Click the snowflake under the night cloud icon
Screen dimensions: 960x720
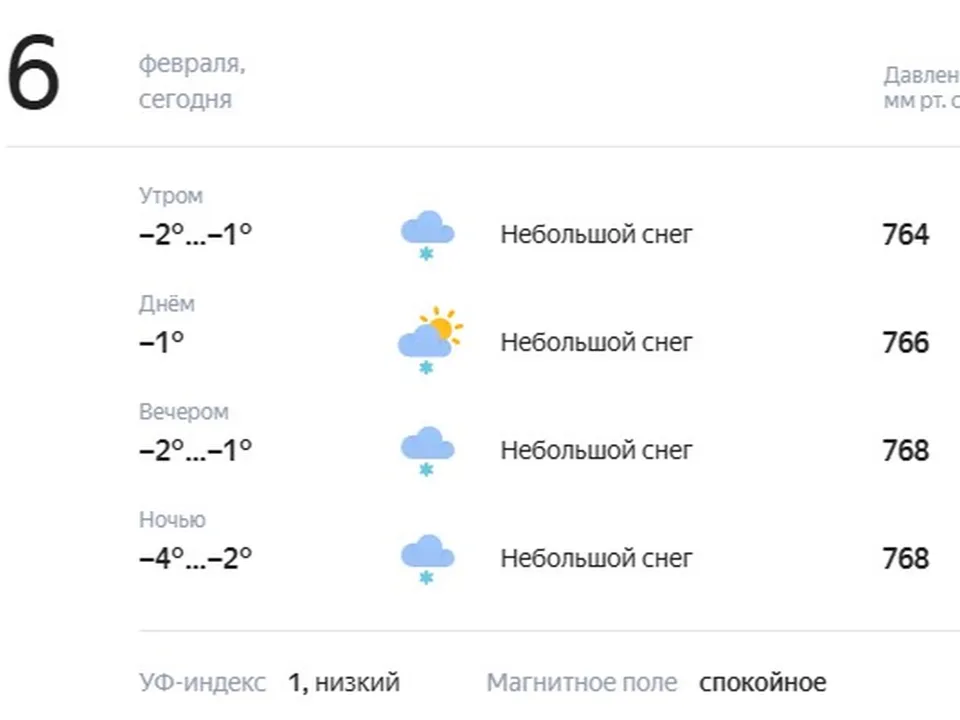click(x=426, y=575)
